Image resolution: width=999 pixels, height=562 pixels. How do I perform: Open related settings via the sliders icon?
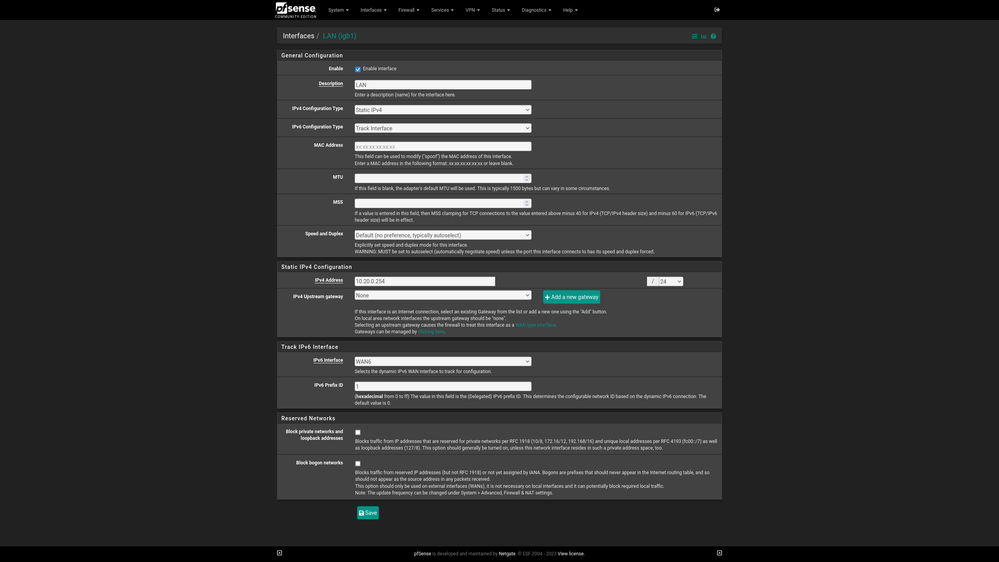(694, 36)
